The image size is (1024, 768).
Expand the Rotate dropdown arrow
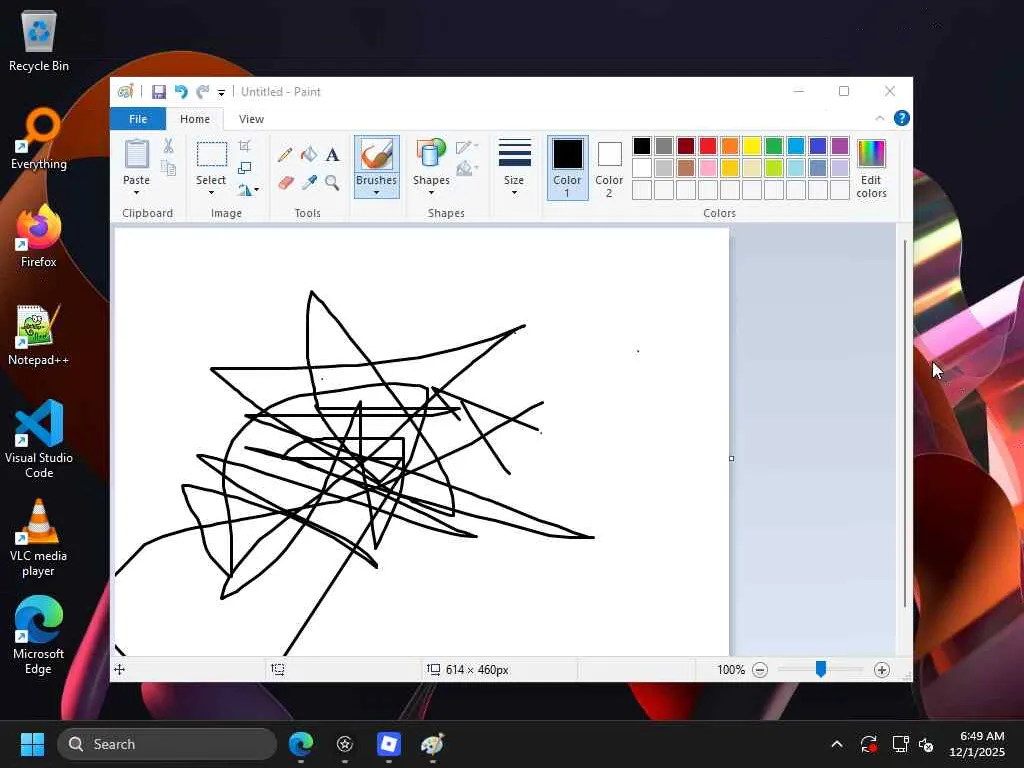(x=257, y=190)
